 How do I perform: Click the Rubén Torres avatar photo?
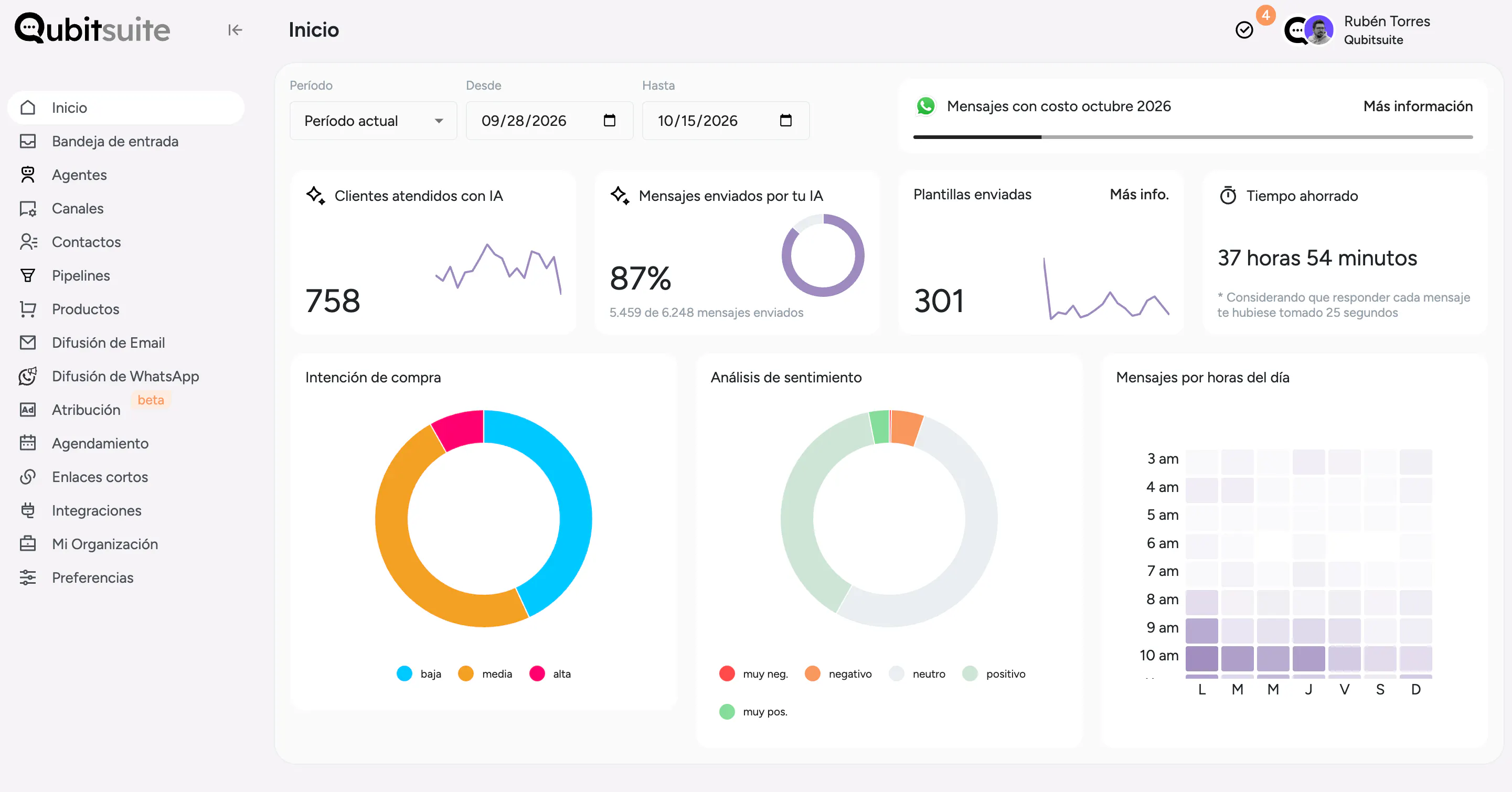coord(1319,30)
